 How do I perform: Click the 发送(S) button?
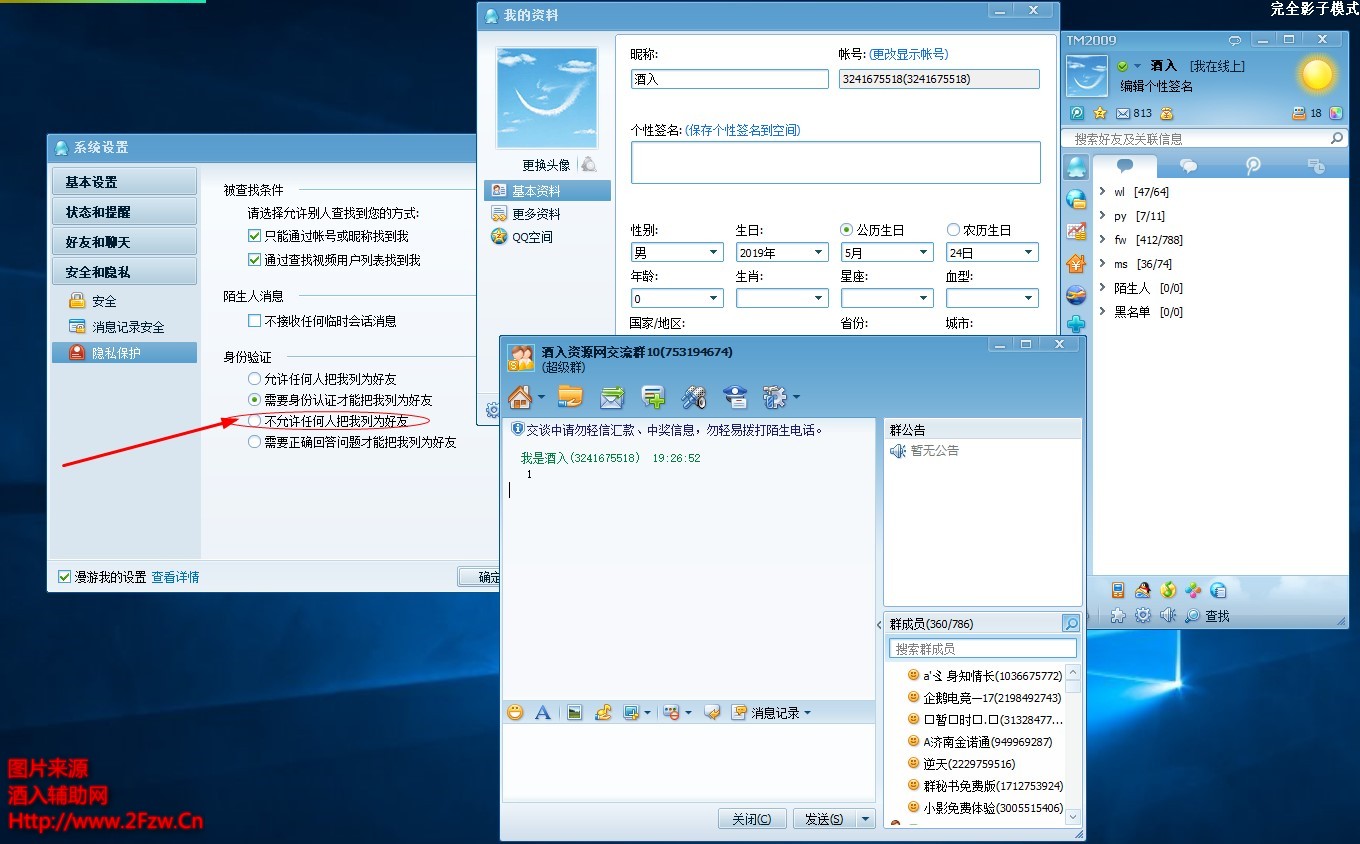click(x=824, y=819)
